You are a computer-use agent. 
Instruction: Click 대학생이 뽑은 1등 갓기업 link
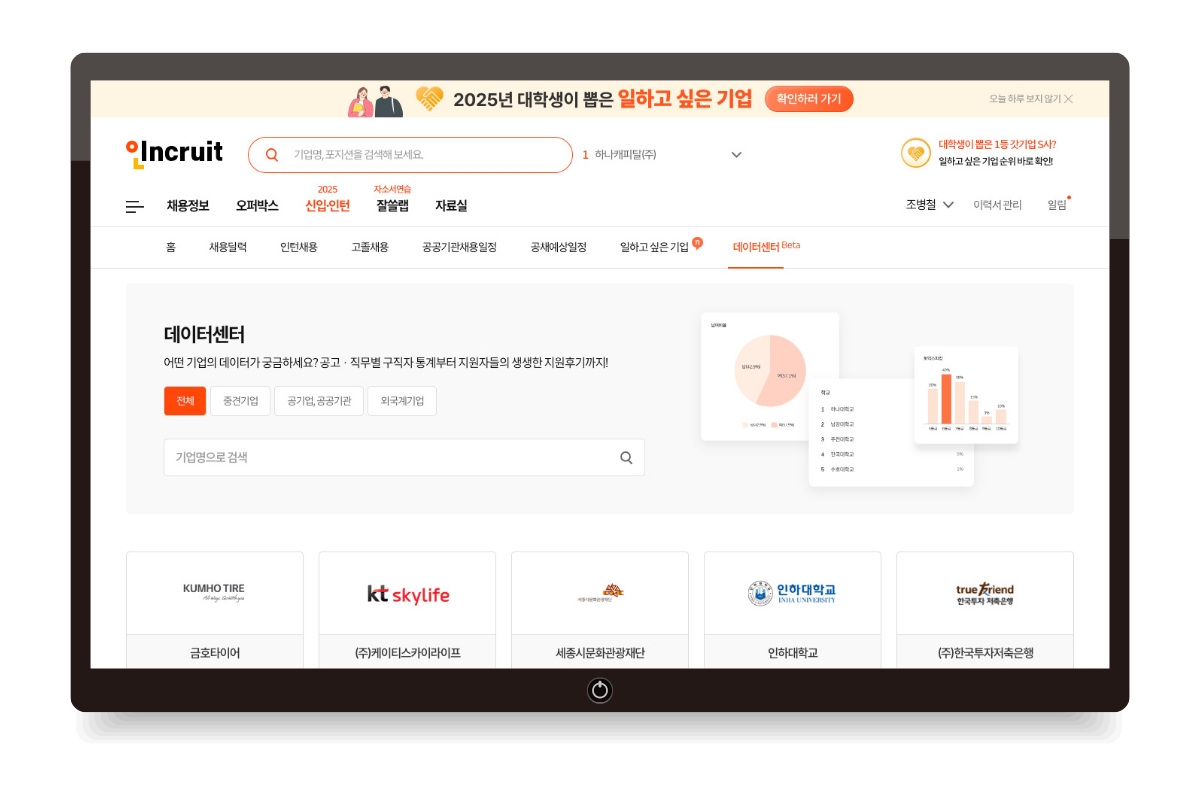(x=997, y=144)
